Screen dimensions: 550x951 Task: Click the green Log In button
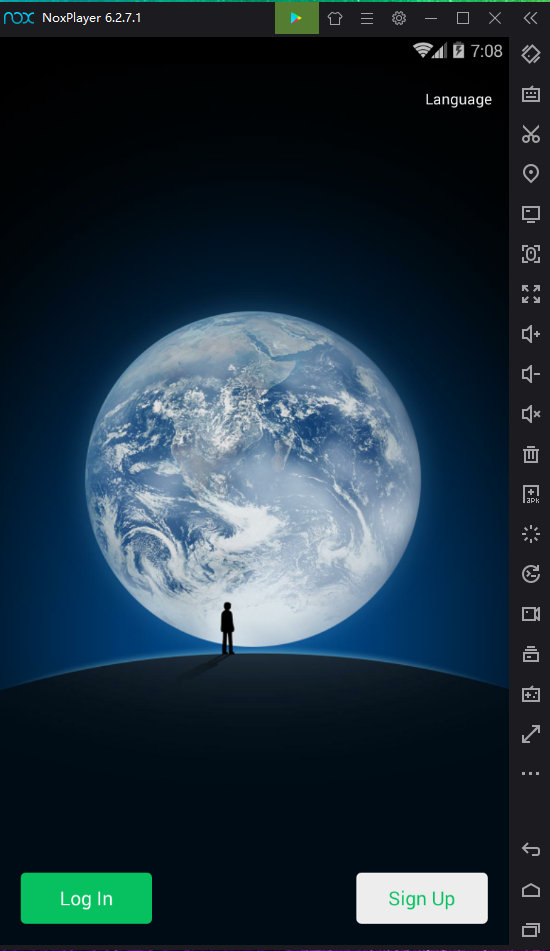point(86,898)
